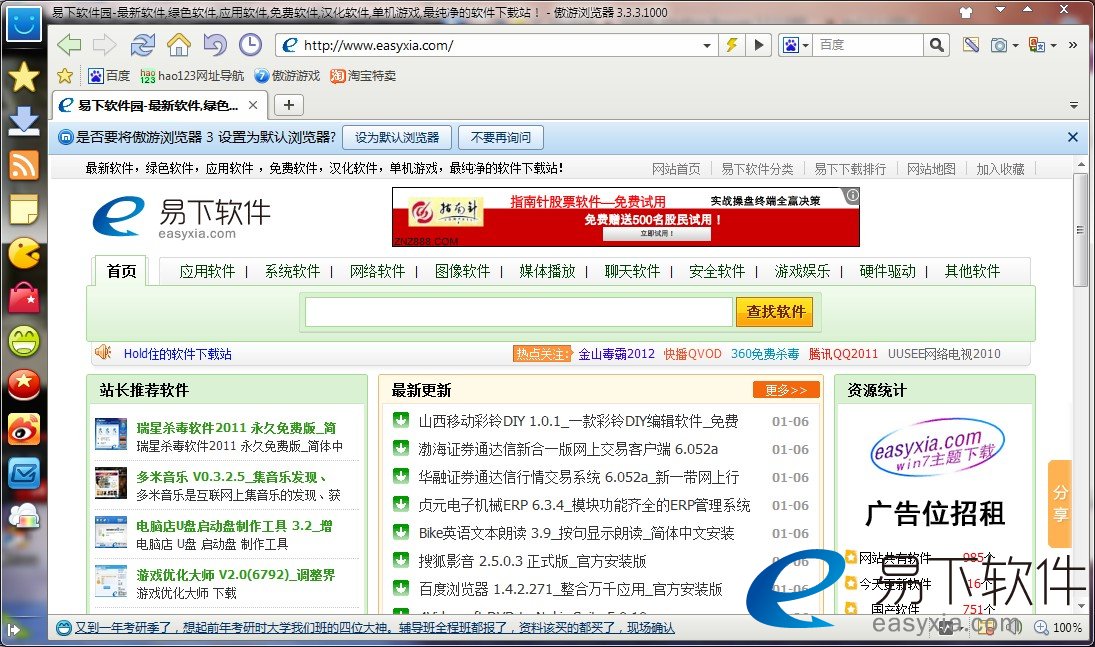Expand the address bar URL dropdown

[x=707, y=45]
